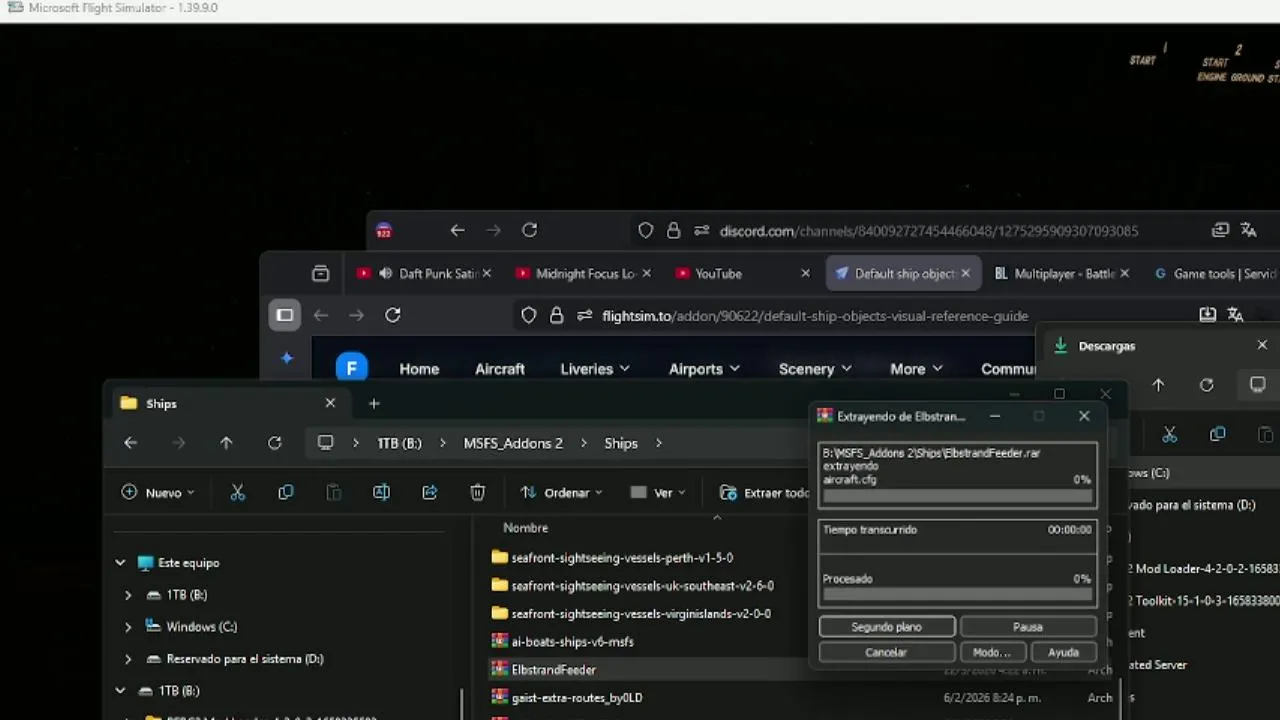
Task: Toggle sidebar button in flightsim.to browser window
Action: coord(285,315)
